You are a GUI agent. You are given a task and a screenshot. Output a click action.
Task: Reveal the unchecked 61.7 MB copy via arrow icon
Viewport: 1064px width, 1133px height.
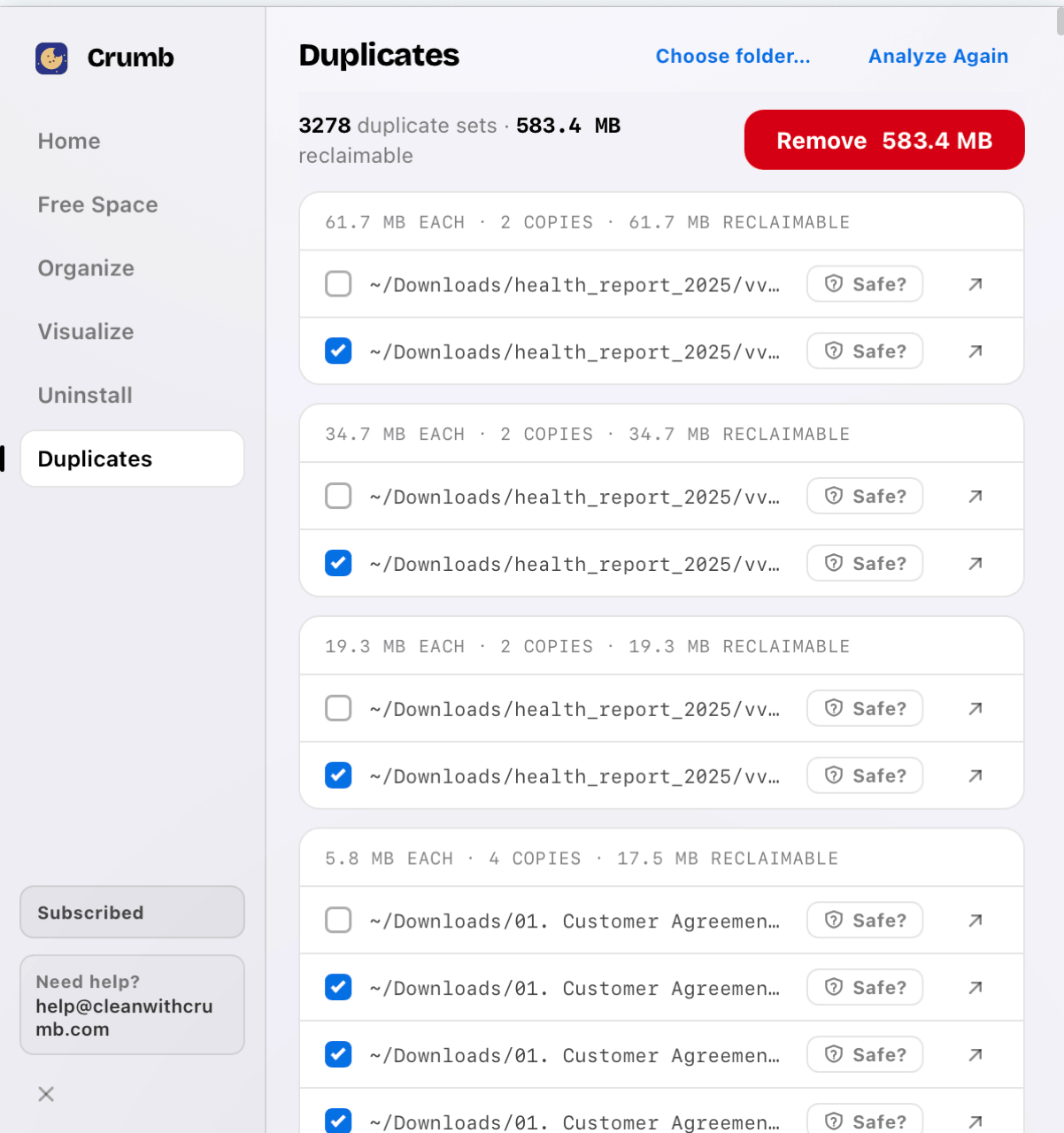(975, 284)
